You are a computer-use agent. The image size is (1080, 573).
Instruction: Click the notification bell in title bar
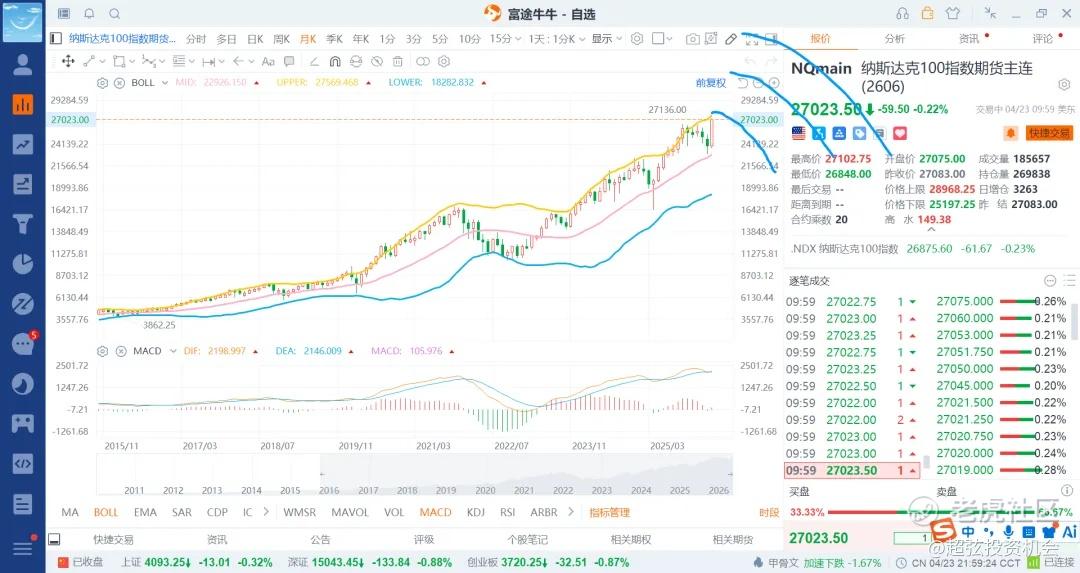click(x=89, y=14)
